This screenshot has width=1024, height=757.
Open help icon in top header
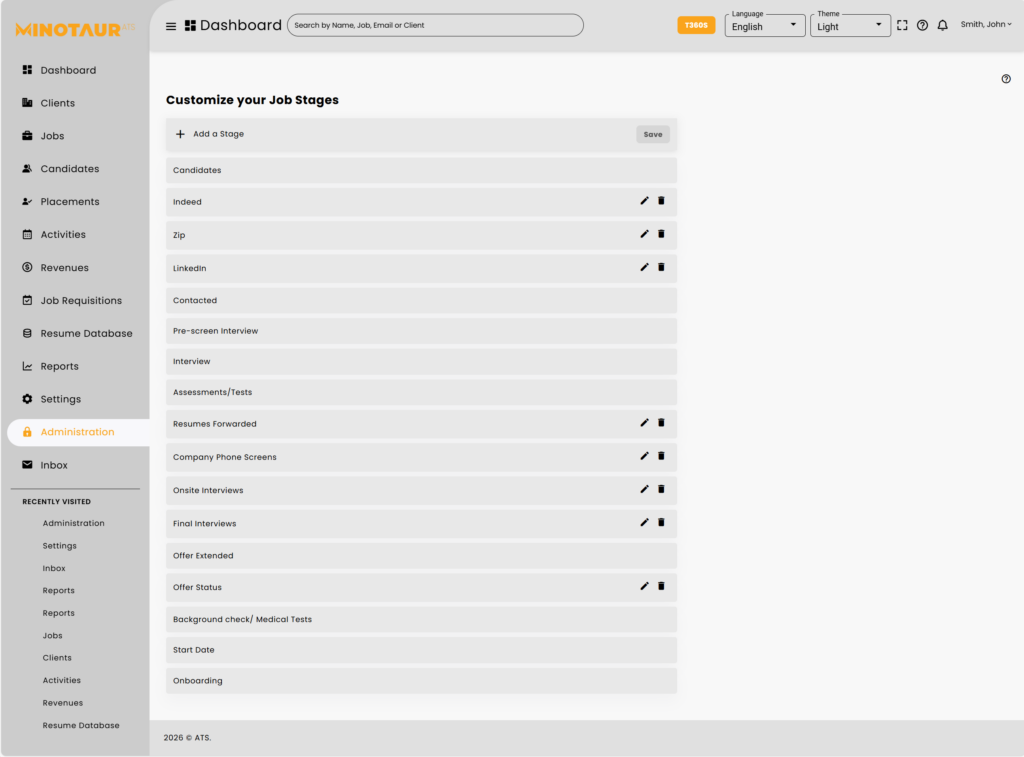[922, 26]
